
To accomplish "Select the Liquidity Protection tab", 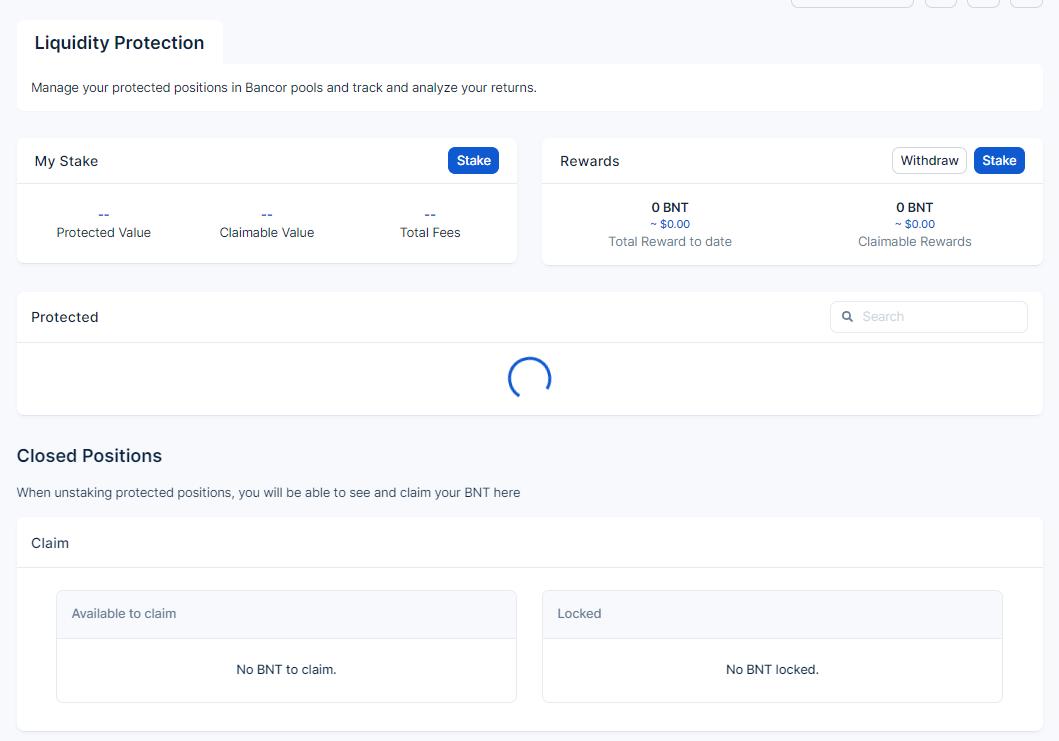I will [120, 43].
